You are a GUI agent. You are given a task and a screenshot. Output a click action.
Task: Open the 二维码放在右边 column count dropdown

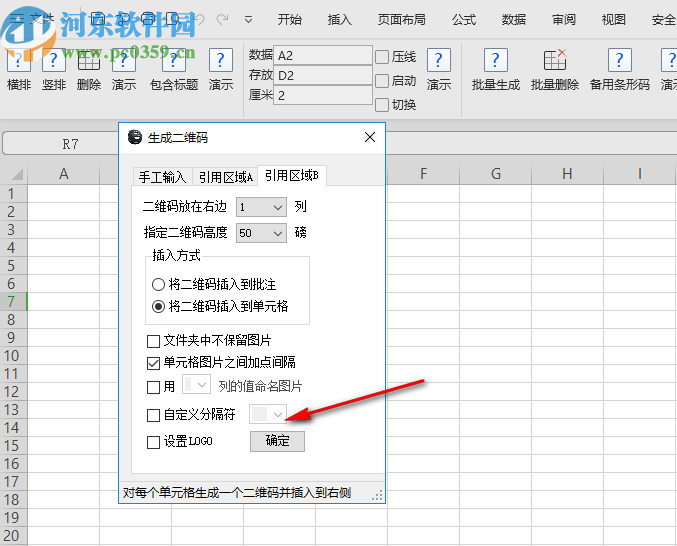click(261, 207)
